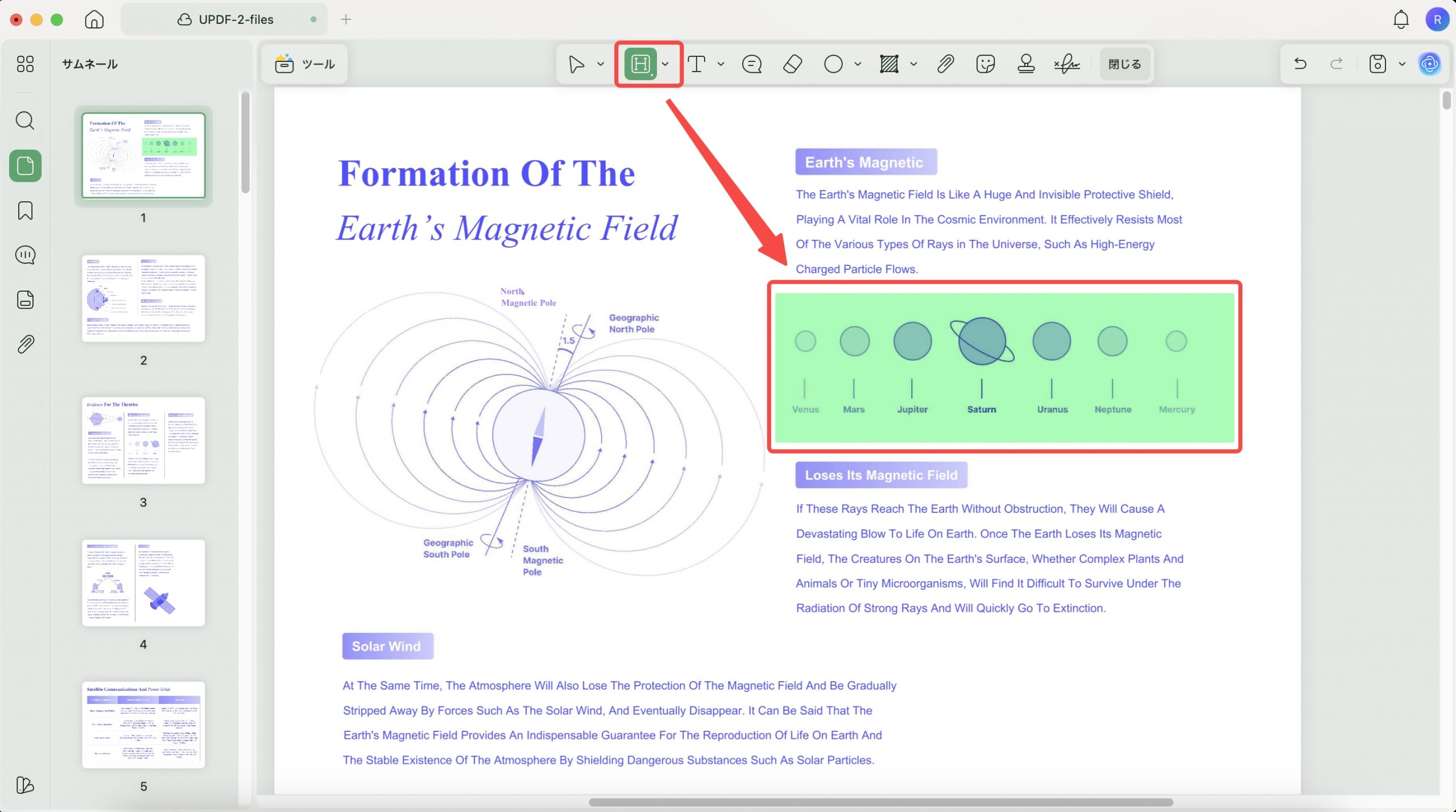Open the home screen icon
This screenshot has height=812, width=1456.
pyautogui.click(x=94, y=19)
